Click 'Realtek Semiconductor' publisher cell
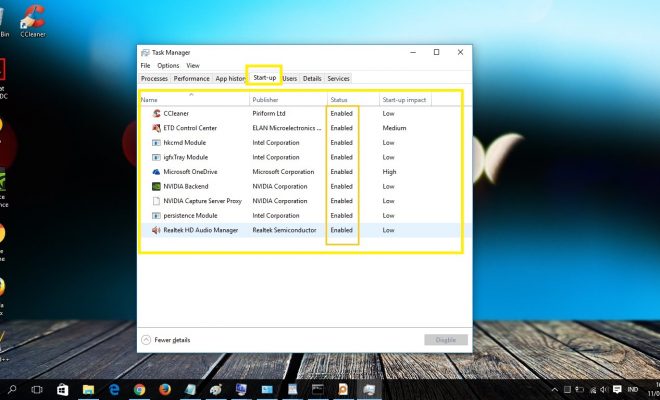The width and height of the screenshot is (660, 400). 284,230
